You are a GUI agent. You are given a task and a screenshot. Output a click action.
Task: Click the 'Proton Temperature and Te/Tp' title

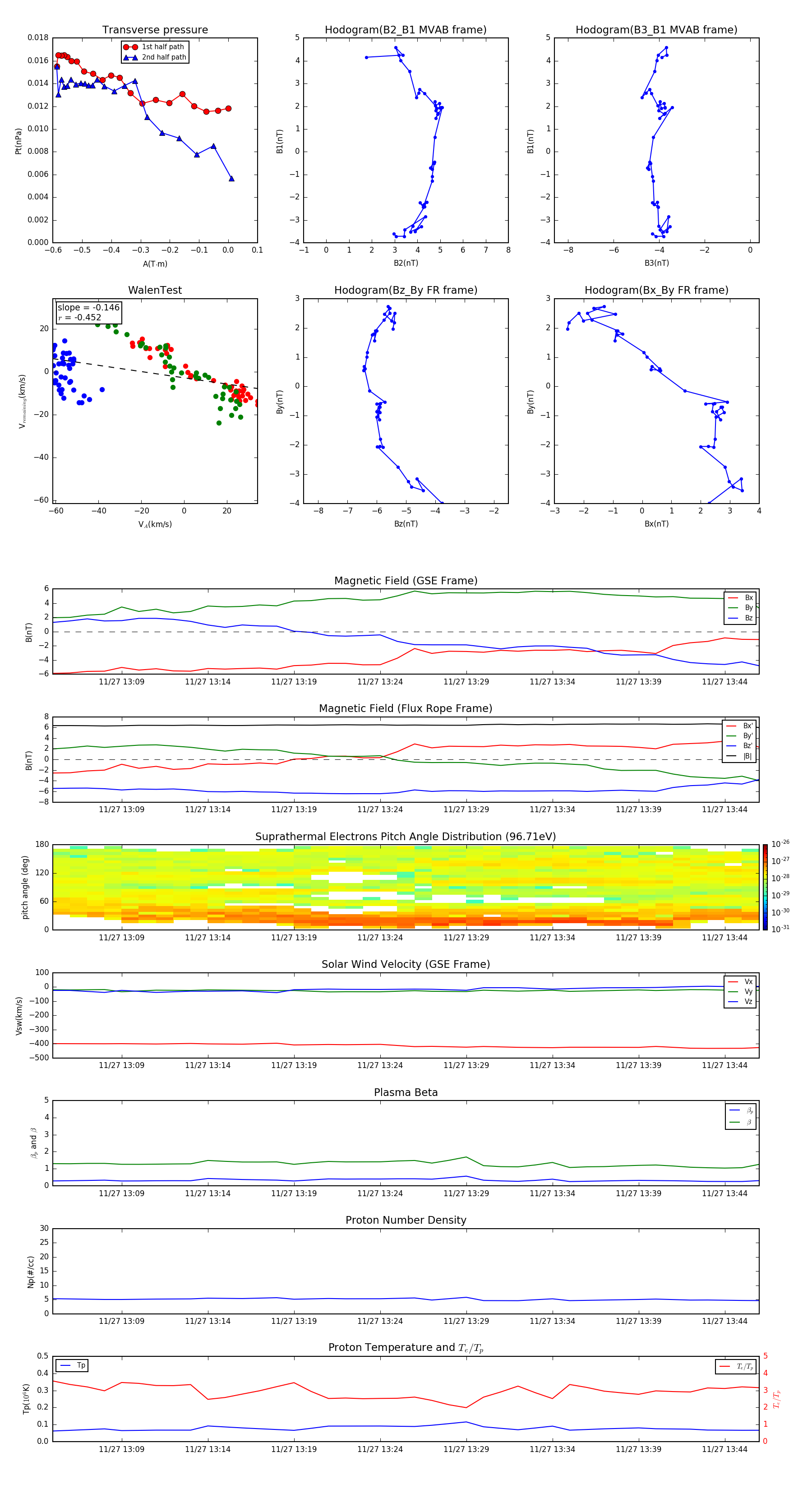tap(406, 1348)
